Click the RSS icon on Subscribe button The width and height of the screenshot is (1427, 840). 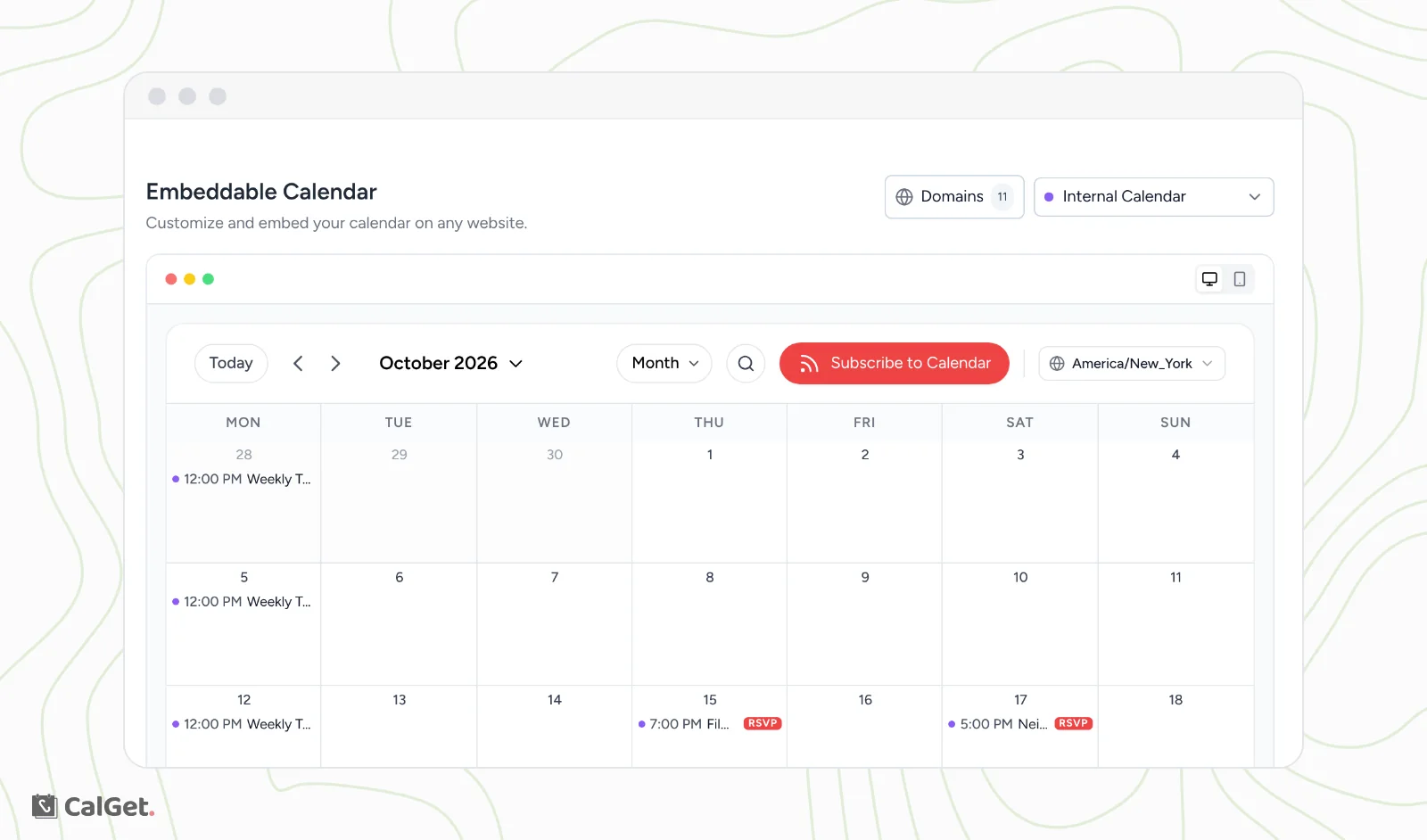[x=809, y=364]
